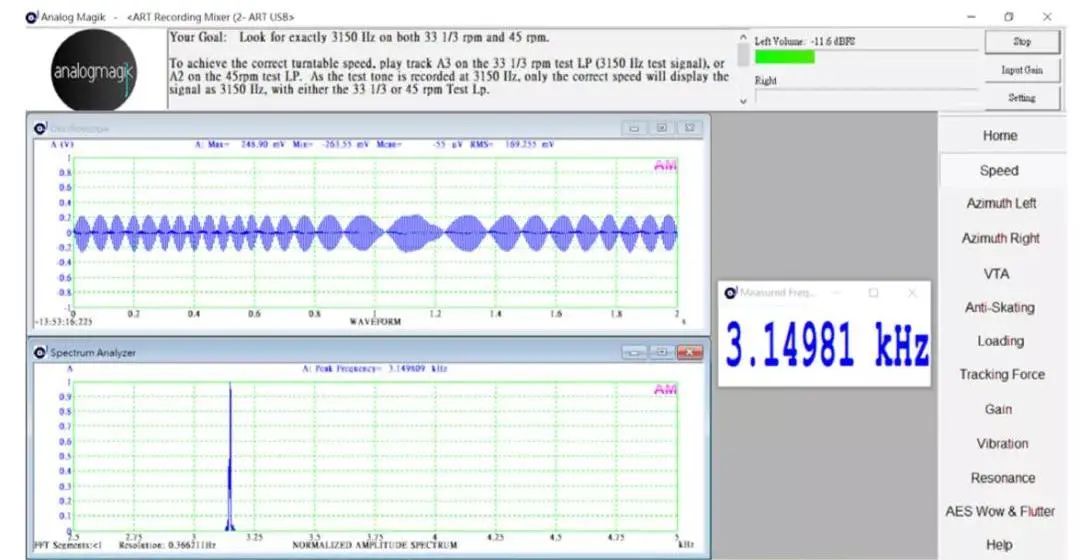Select AES Wow & Flutter test

999,511
